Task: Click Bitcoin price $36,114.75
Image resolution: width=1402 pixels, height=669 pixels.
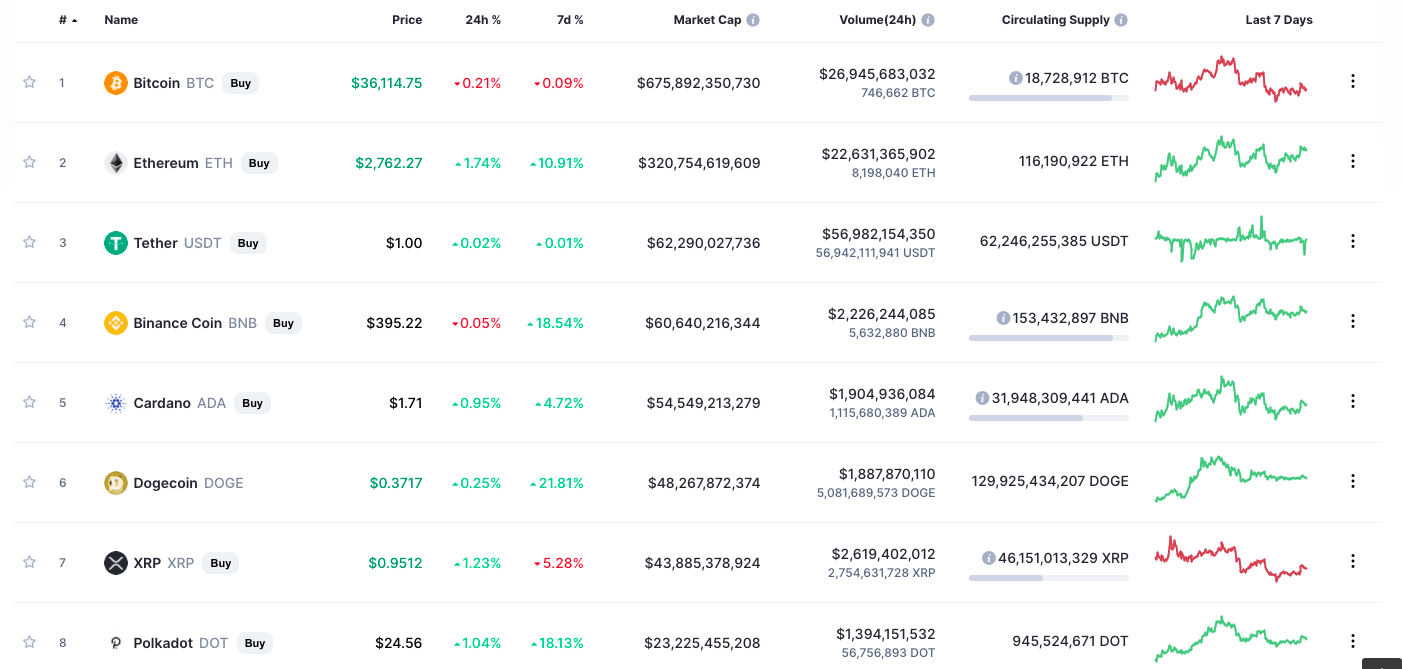Action: tap(387, 83)
